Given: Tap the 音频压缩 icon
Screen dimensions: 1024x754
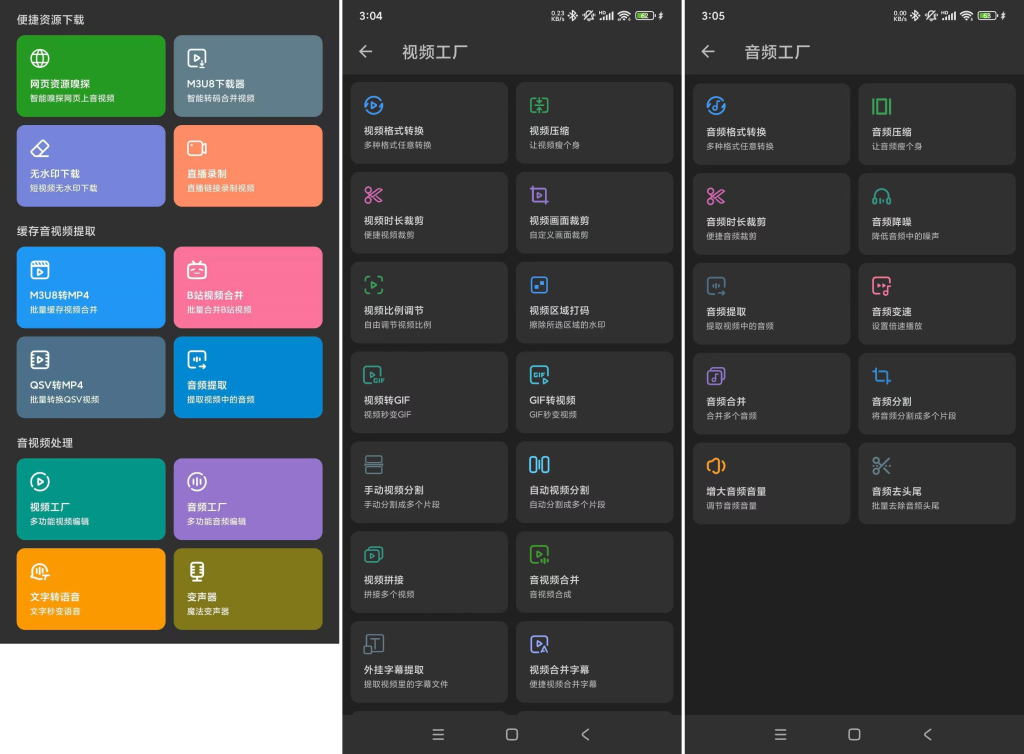Looking at the screenshot, I should [881, 106].
